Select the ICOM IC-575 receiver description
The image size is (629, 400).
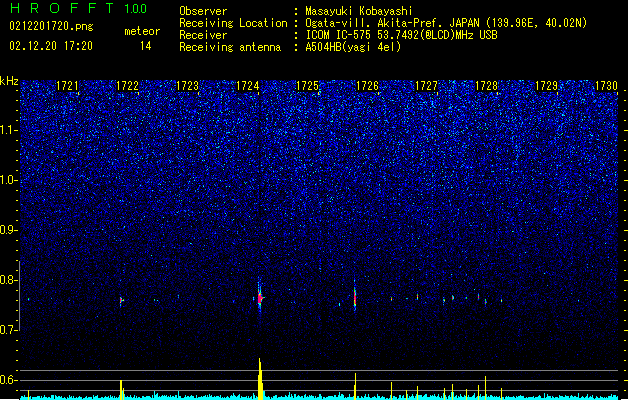401,35
